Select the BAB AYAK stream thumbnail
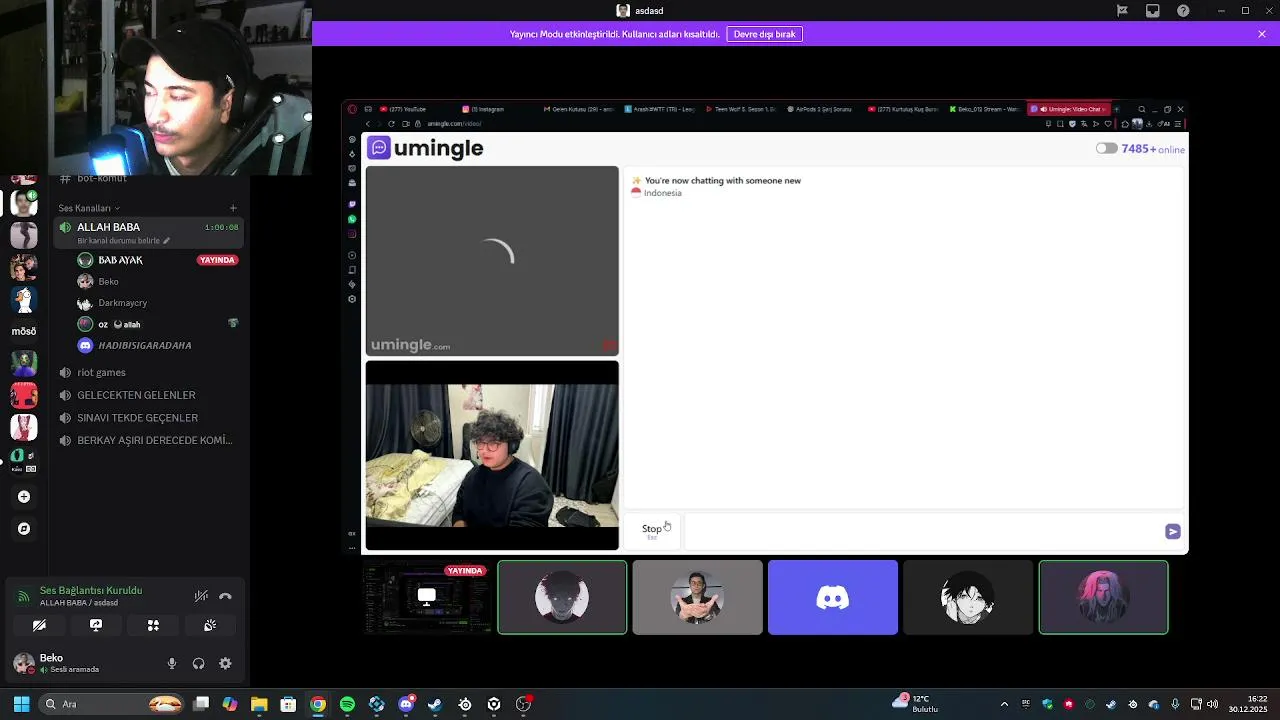Viewport: 1280px width, 720px height. [427, 598]
